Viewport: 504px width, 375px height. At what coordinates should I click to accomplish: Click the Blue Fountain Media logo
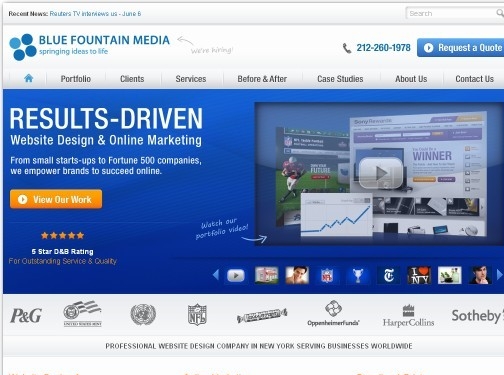click(x=89, y=47)
